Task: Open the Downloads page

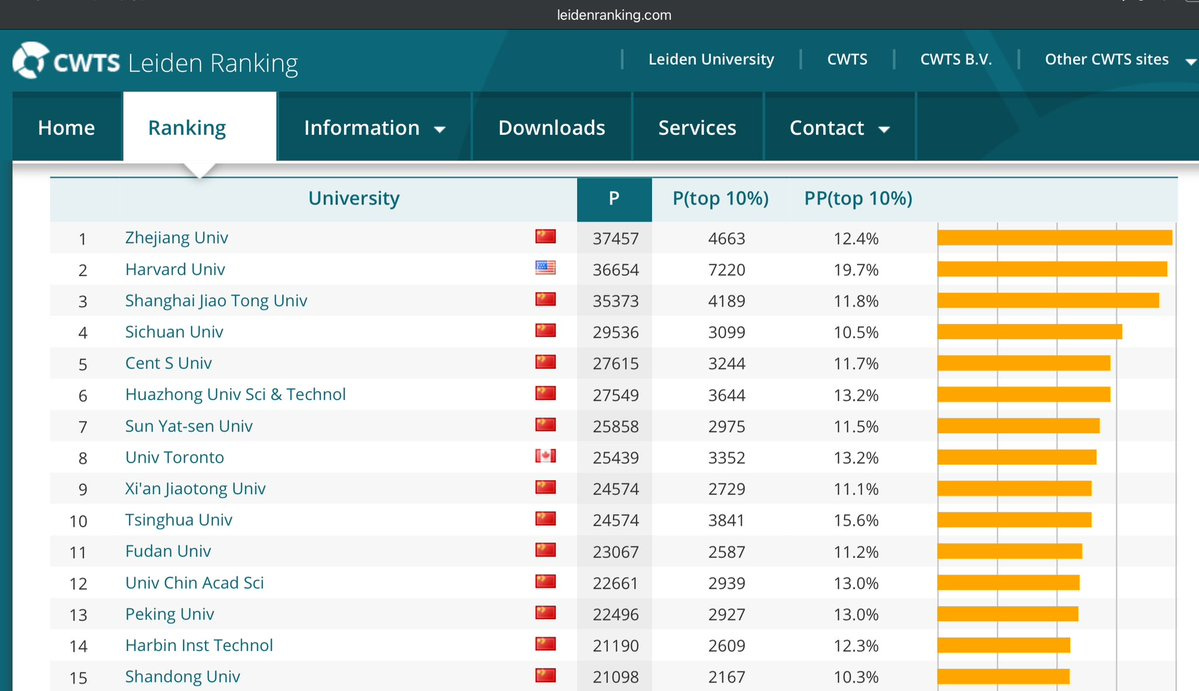Action: point(551,128)
